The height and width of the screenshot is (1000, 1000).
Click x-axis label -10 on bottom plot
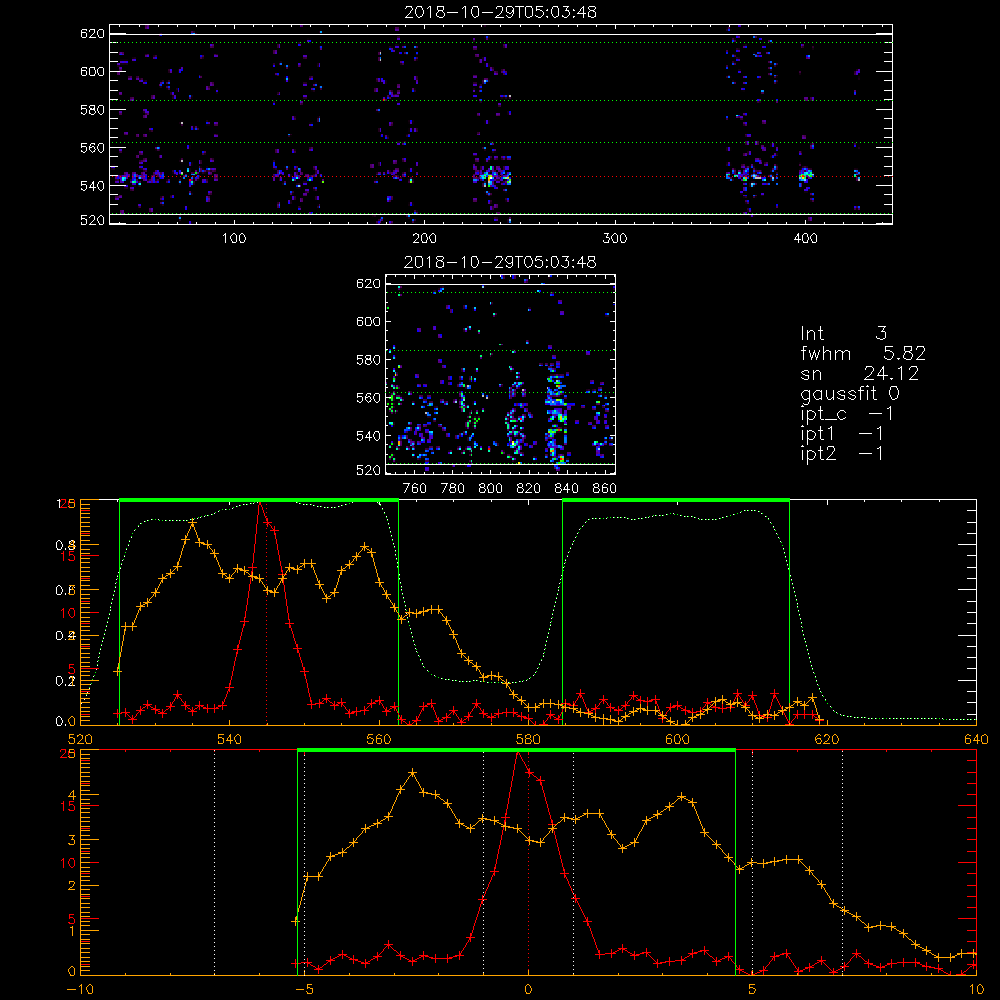click(80, 990)
